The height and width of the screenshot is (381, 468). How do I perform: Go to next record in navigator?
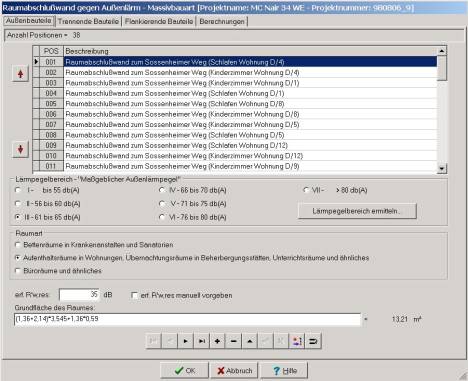tap(185, 341)
